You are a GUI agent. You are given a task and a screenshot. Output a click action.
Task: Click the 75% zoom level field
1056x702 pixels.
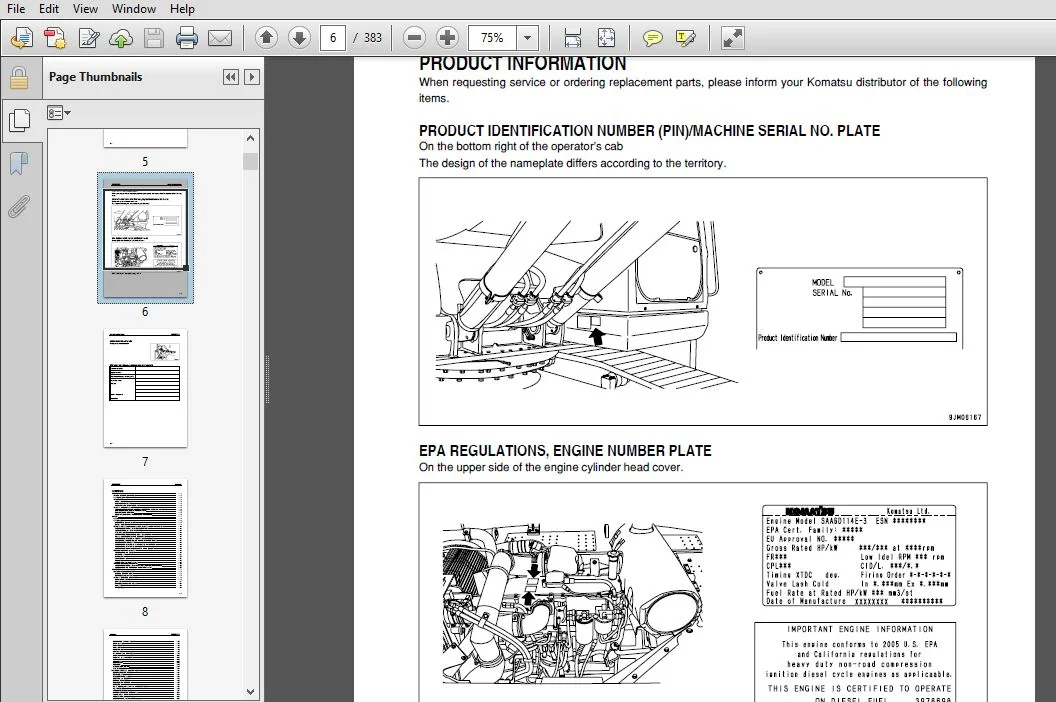492,38
